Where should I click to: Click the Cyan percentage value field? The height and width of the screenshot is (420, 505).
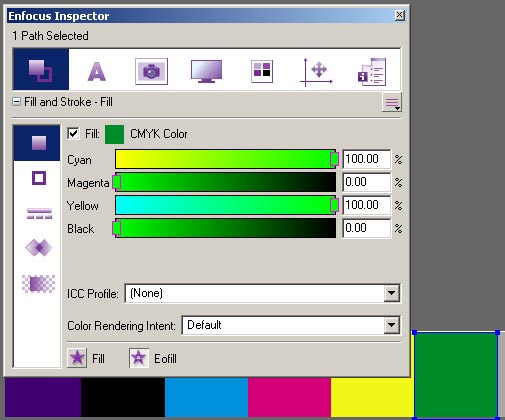click(x=366, y=159)
